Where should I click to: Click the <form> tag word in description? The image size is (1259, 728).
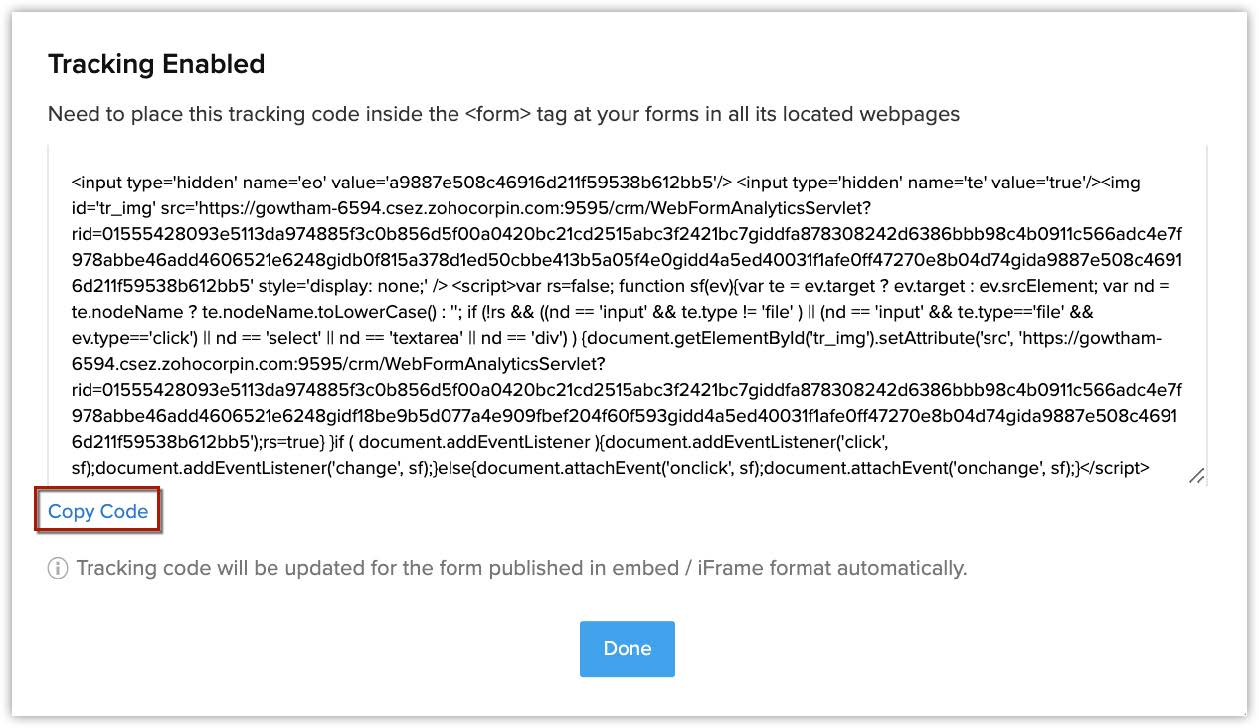498,114
